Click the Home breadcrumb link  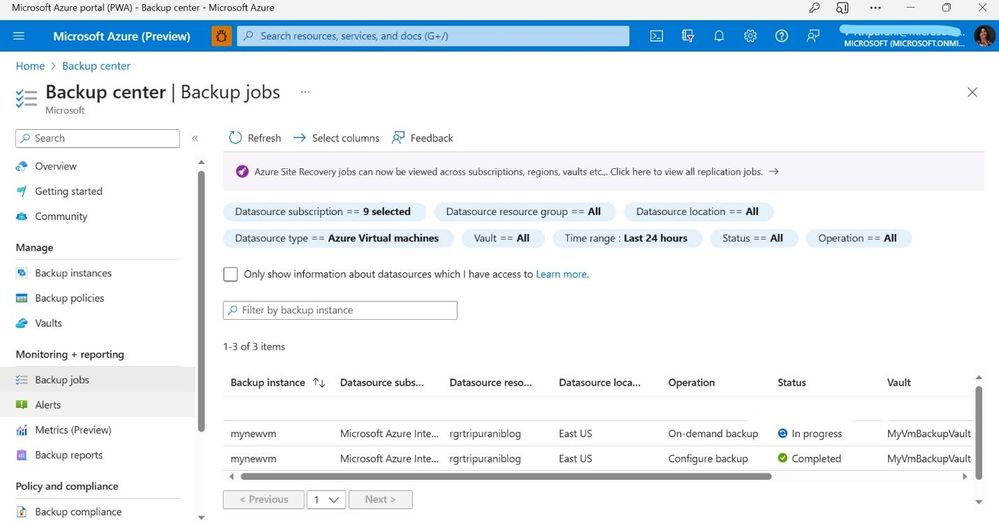coord(30,66)
